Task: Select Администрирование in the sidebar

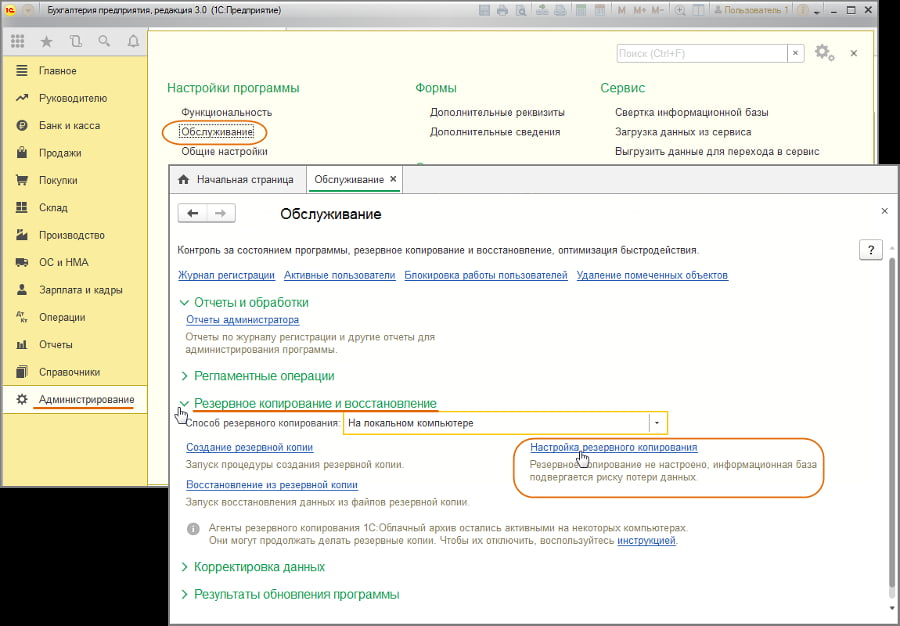Action: tap(85, 400)
